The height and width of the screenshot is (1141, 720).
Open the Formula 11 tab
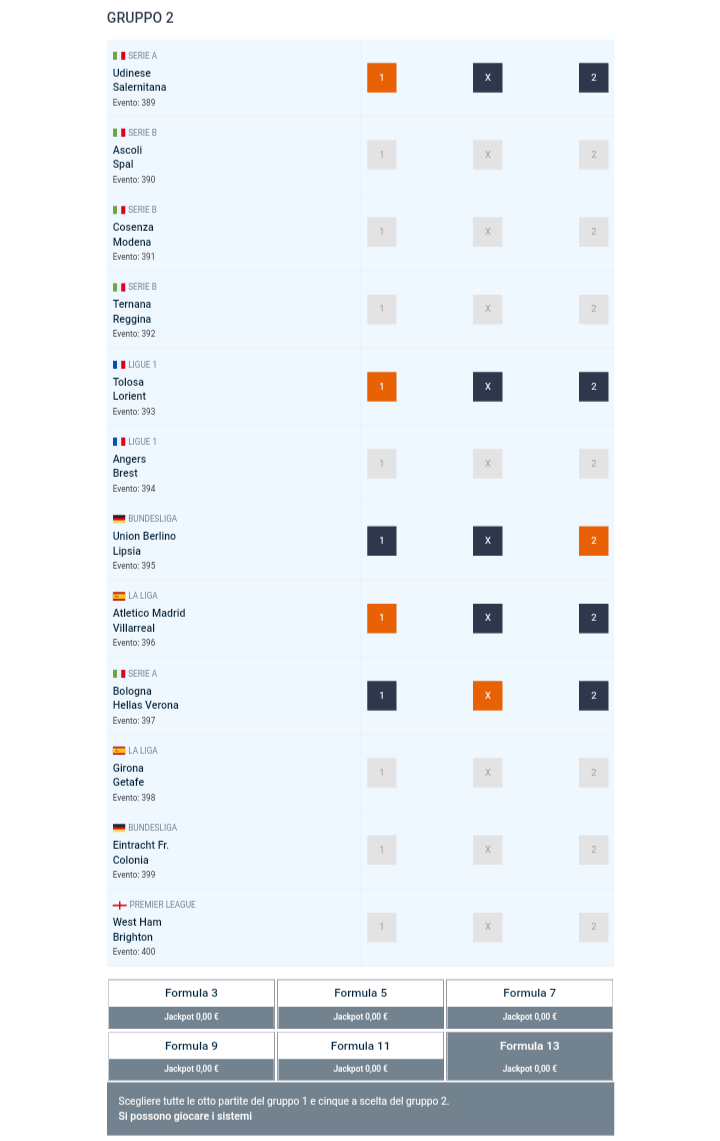click(360, 1046)
